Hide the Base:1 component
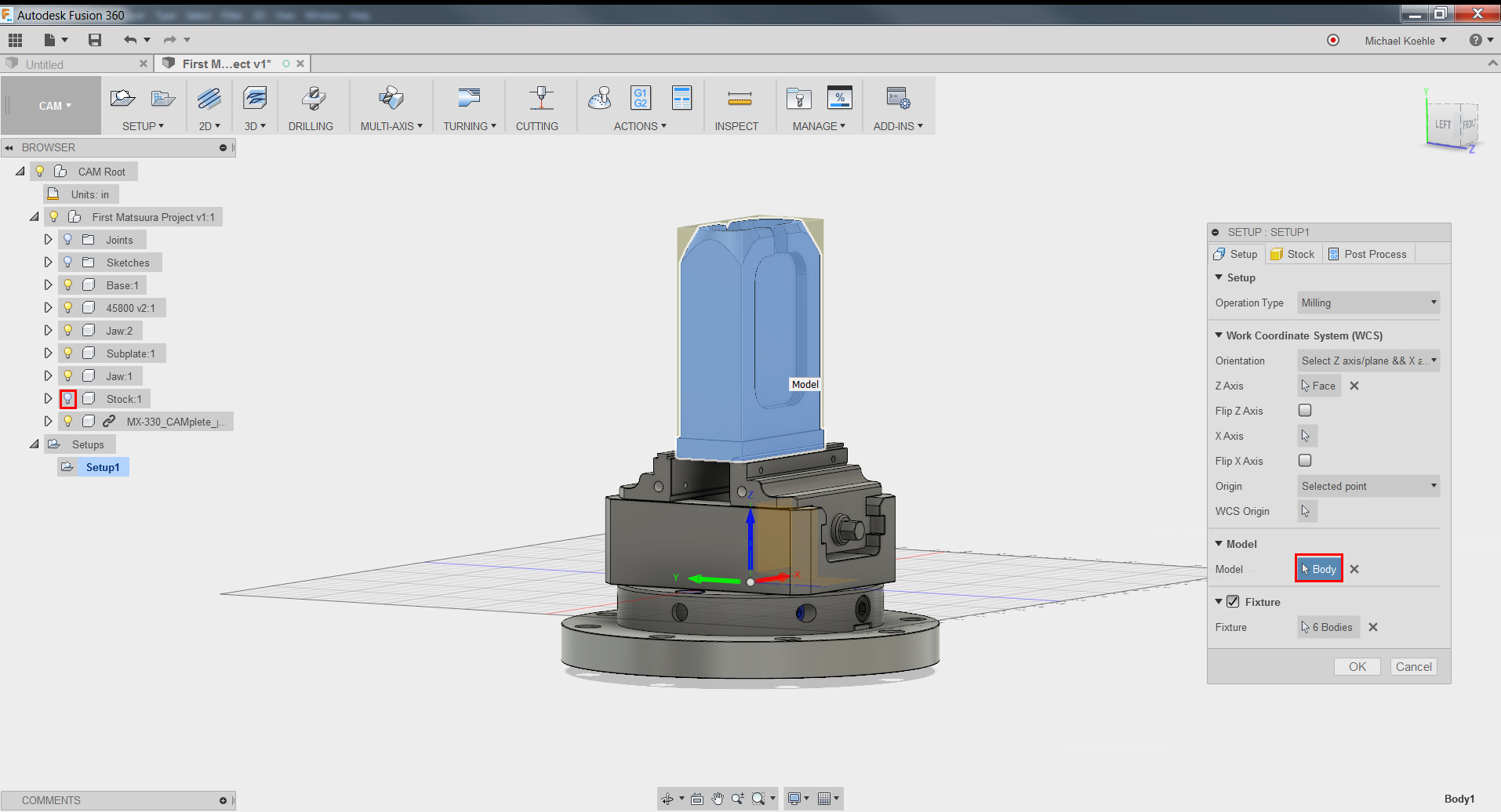The image size is (1501, 812). tap(68, 285)
